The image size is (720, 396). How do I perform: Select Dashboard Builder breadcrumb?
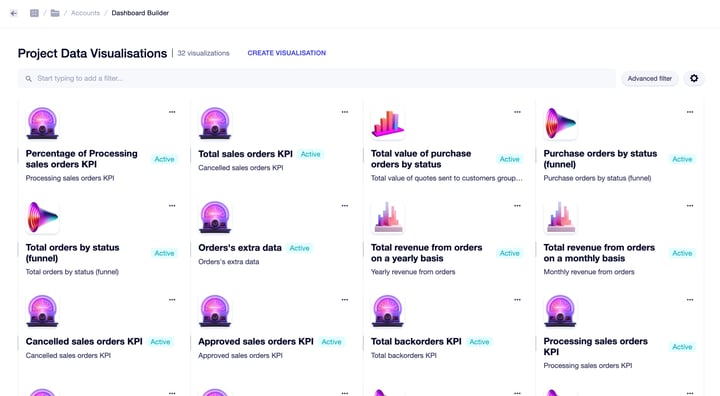(x=140, y=13)
